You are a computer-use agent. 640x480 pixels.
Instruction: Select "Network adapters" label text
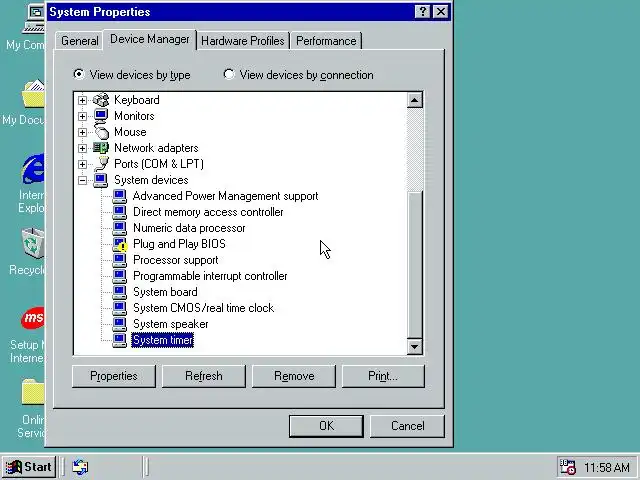coord(156,148)
